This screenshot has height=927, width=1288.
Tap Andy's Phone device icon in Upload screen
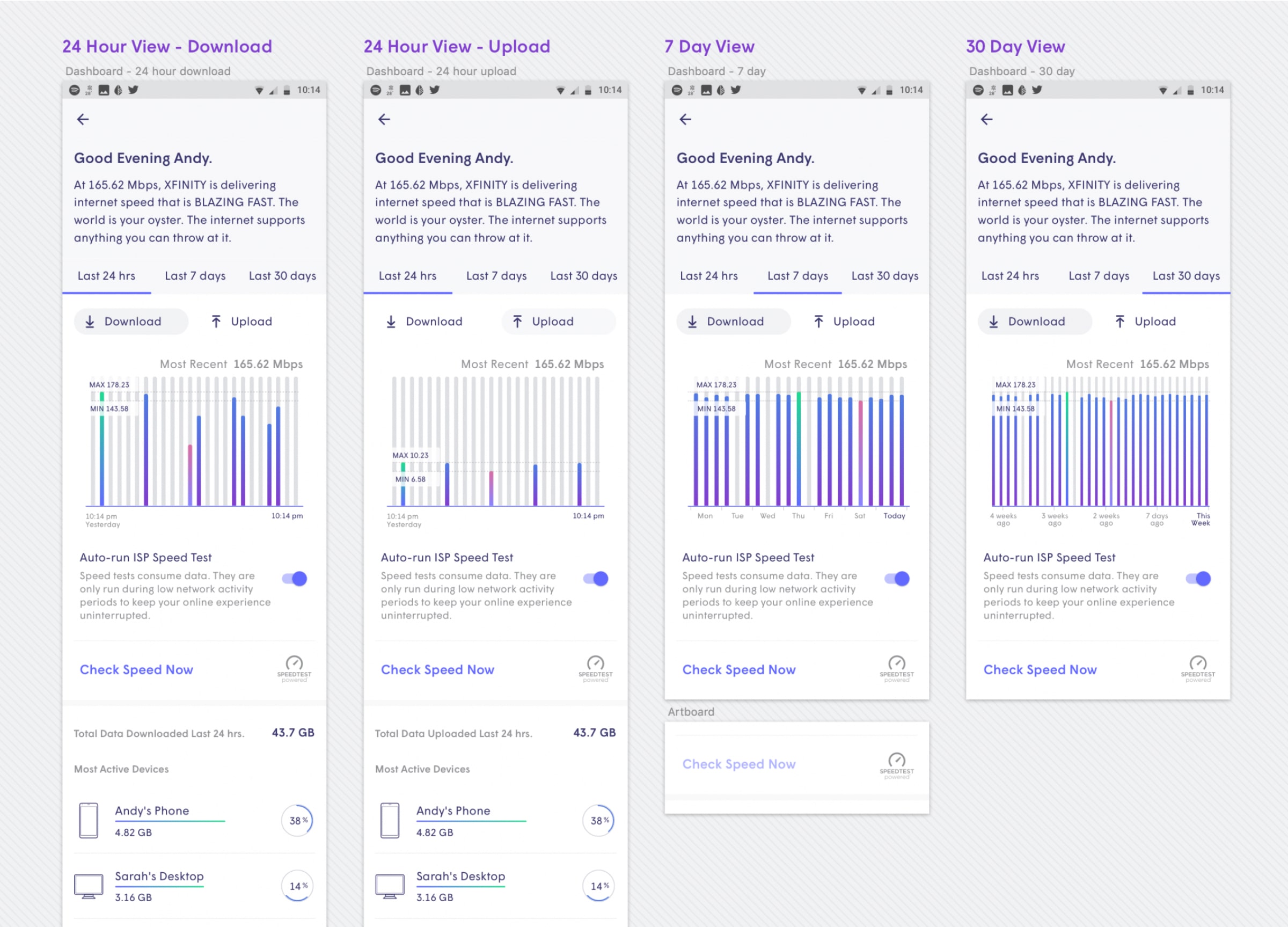(x=390, y=820)
